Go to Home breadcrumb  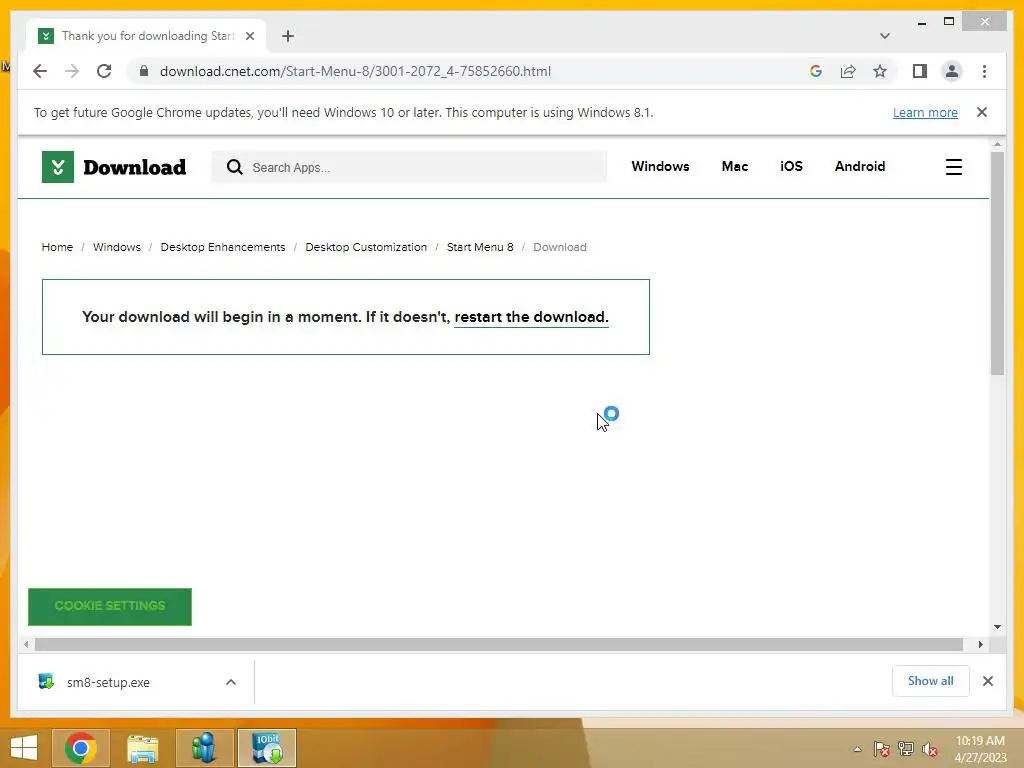(x=57, y=247)
